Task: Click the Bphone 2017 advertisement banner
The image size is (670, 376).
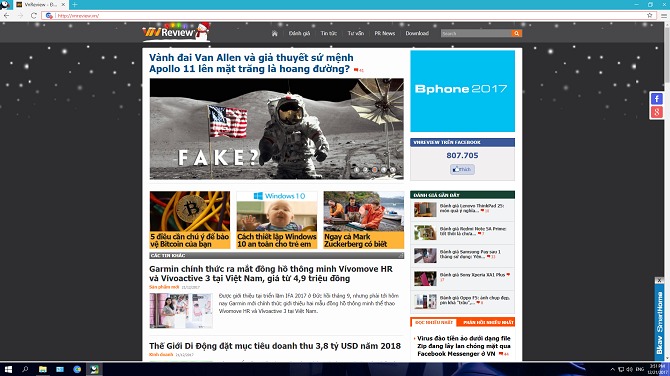Action: pyautogui.click(x=462, y=91)
